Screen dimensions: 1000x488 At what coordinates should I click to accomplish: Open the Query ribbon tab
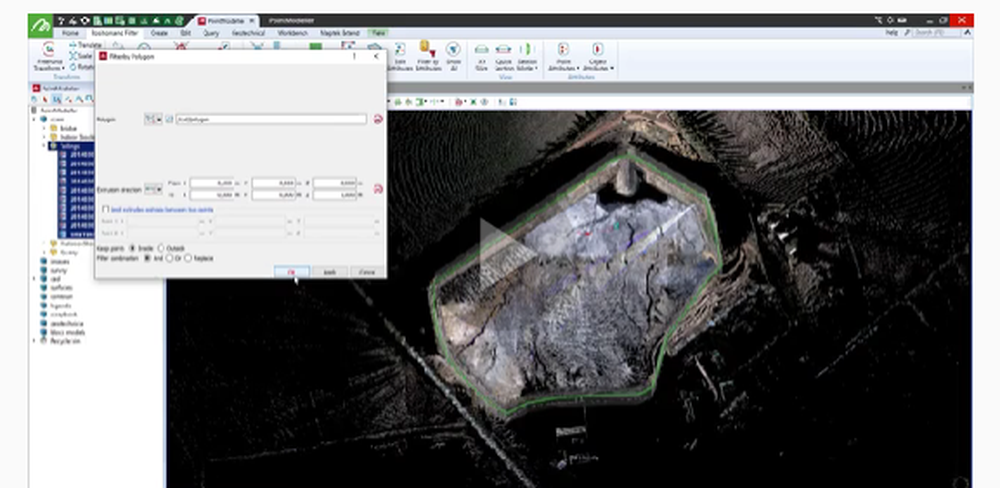(210, 33)
